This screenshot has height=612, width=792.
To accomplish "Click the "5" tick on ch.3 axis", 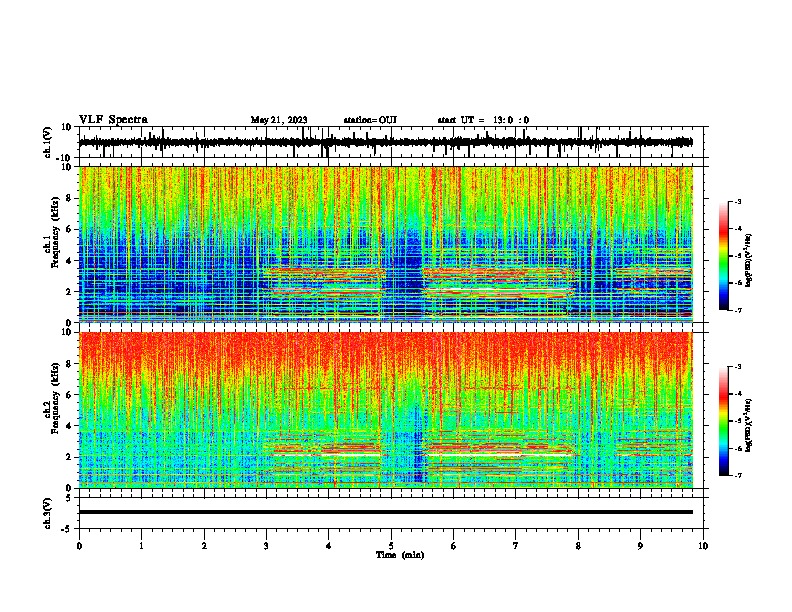I will point(70,497).
